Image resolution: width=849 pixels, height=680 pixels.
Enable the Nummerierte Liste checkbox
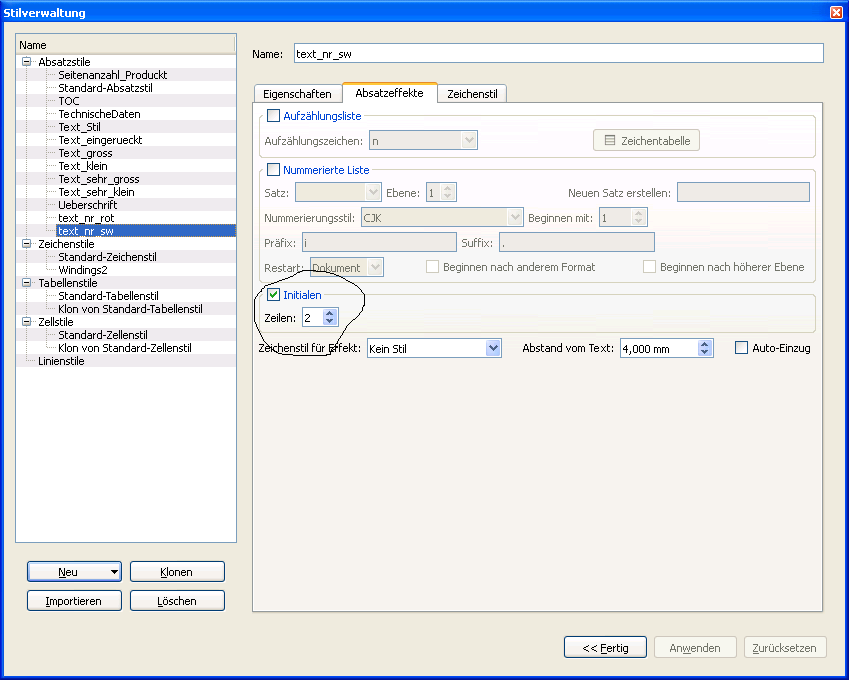tap(273, 170)
